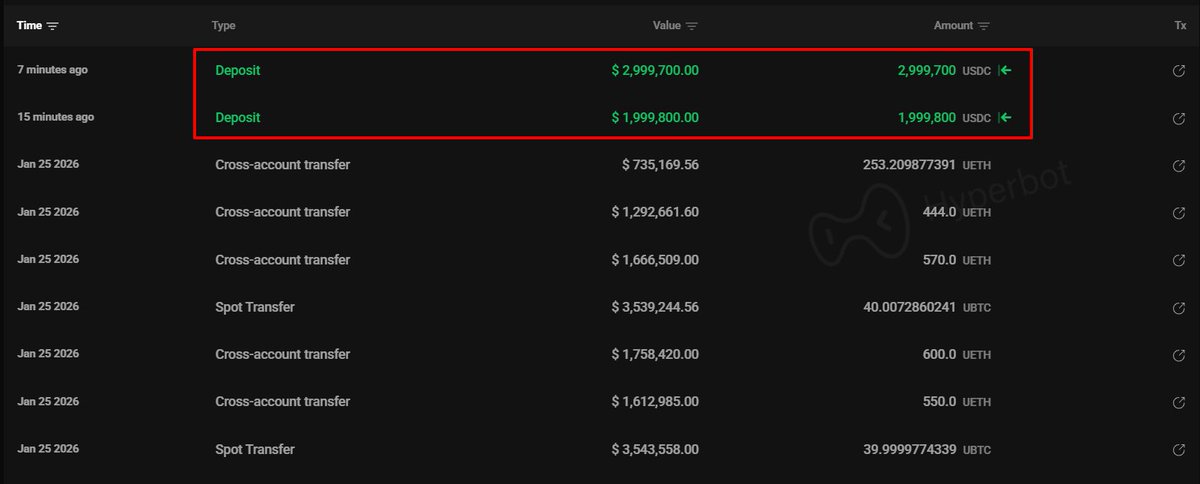Image resolution: width=1200 pixels, height=484 pixels.
Task: Open transaction link for 15 minutes ago deposit
Action: 1178,118
